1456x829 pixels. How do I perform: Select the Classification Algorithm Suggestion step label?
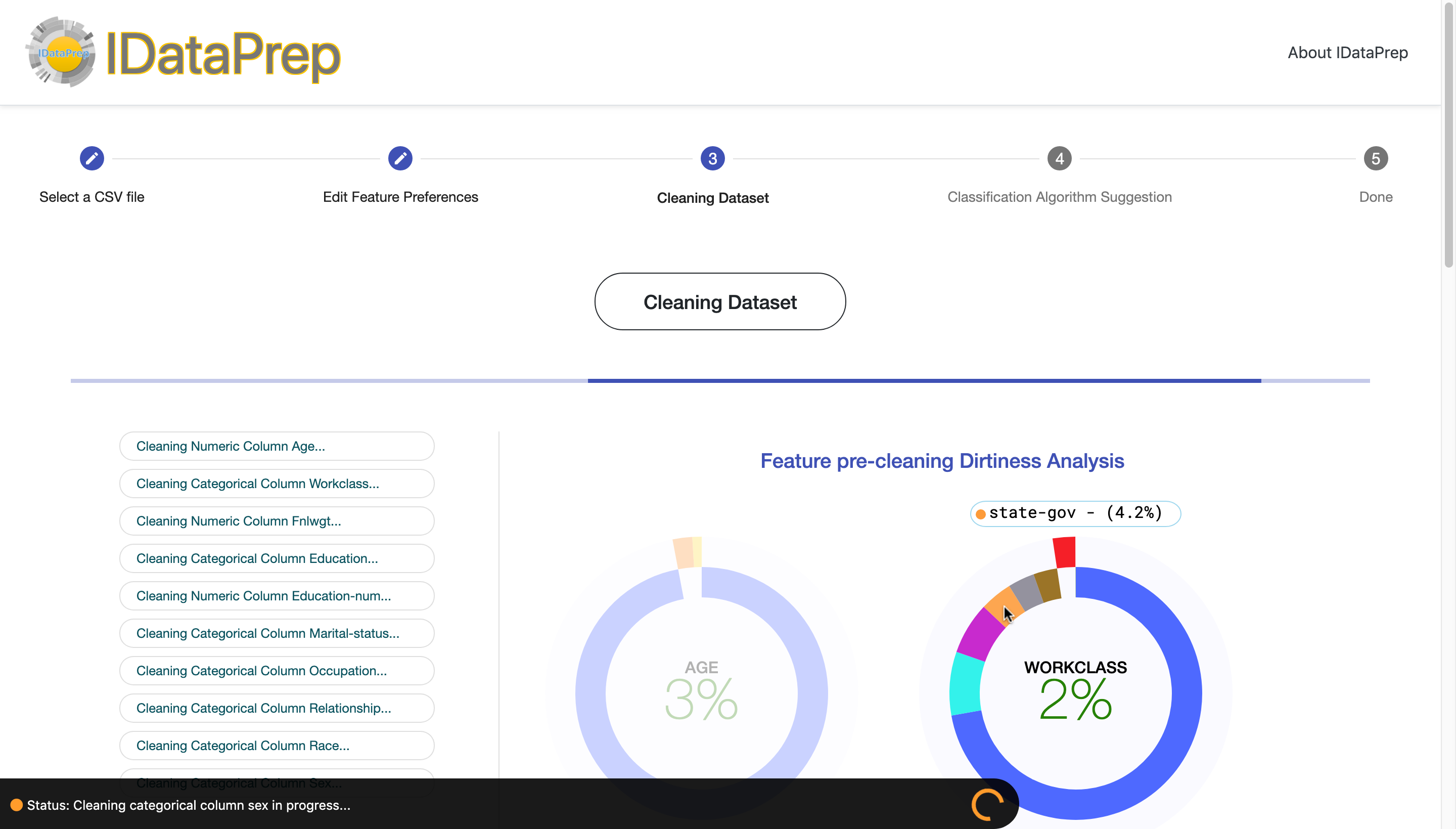(x=1059, y=197)
